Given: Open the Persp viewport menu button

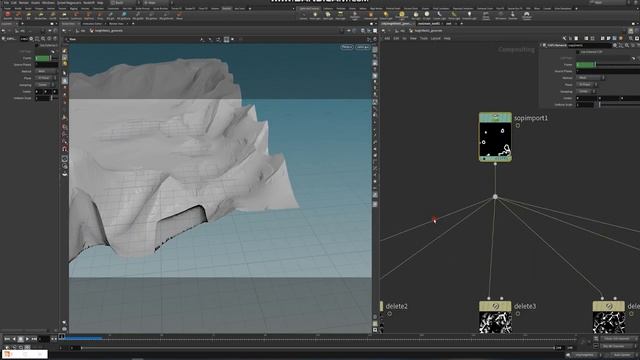Looking at the screenshot, I should pyautogui.click(x=347, y=47).
